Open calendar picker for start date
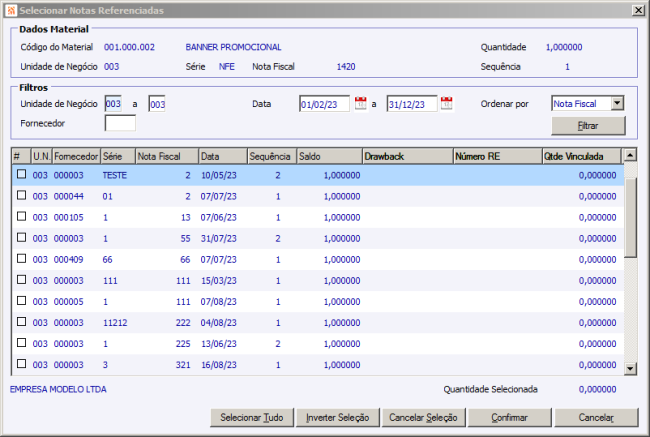This screenshot has width=650, height=437. (361, 103)
